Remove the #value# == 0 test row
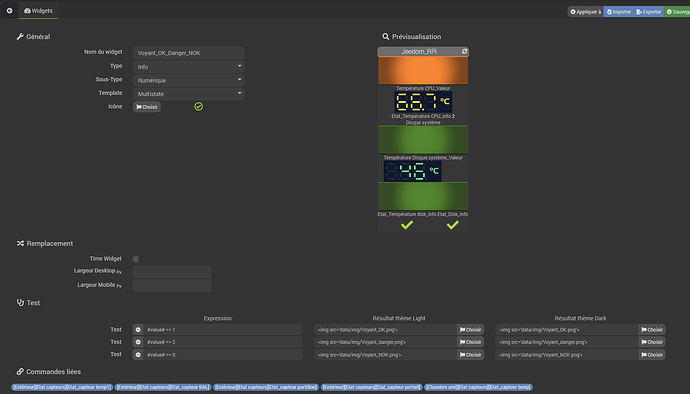 tap(138, 355)
